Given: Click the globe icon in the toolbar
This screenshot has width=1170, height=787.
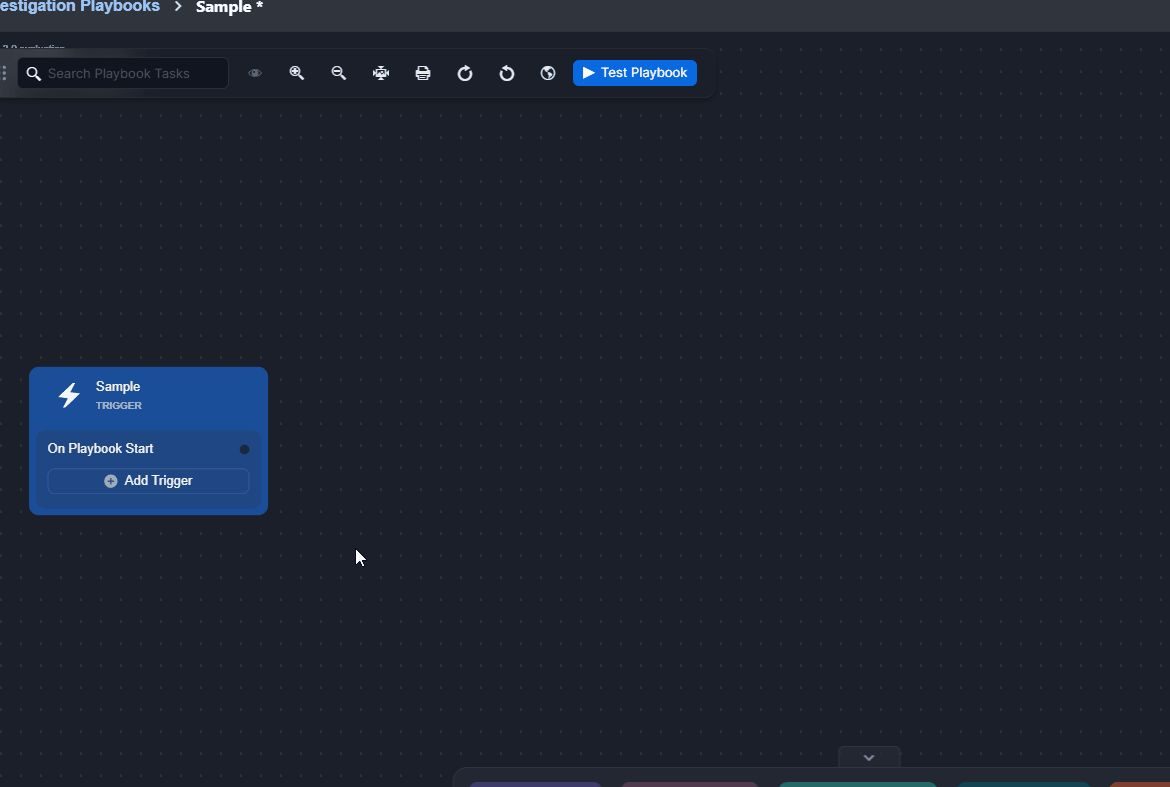Looking at the screenshot, I should tap(547, 73).
